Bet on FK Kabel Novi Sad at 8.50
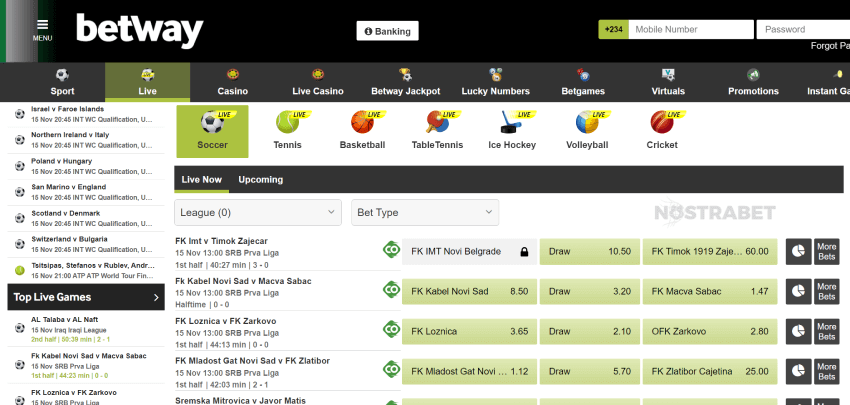This screenshot has width=850, height=405. [x=469, y=291]
